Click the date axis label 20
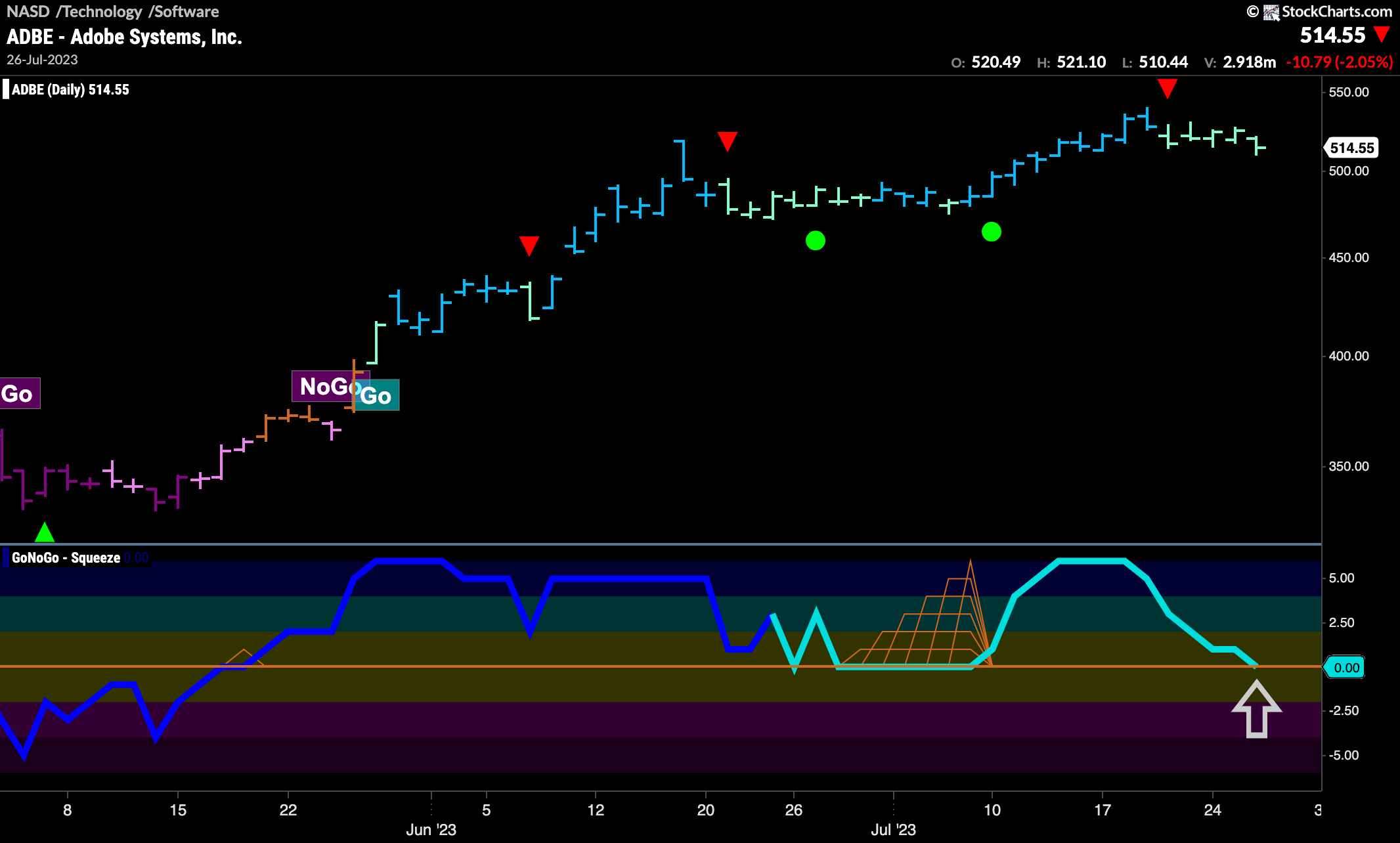Screen dimensions: 1400x843 coord(706,810)
